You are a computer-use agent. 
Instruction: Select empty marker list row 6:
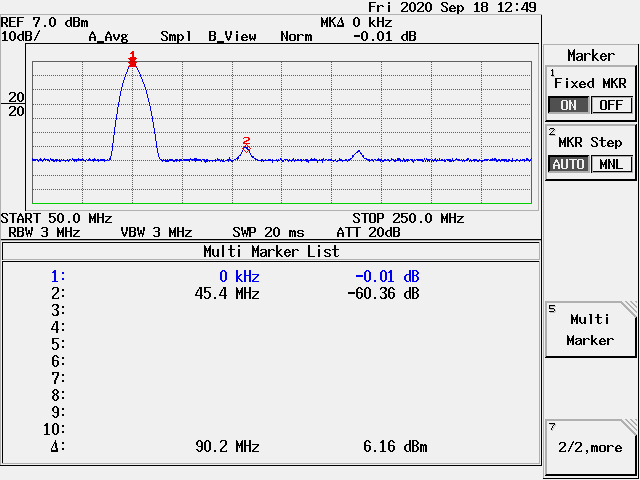(271, 361)
